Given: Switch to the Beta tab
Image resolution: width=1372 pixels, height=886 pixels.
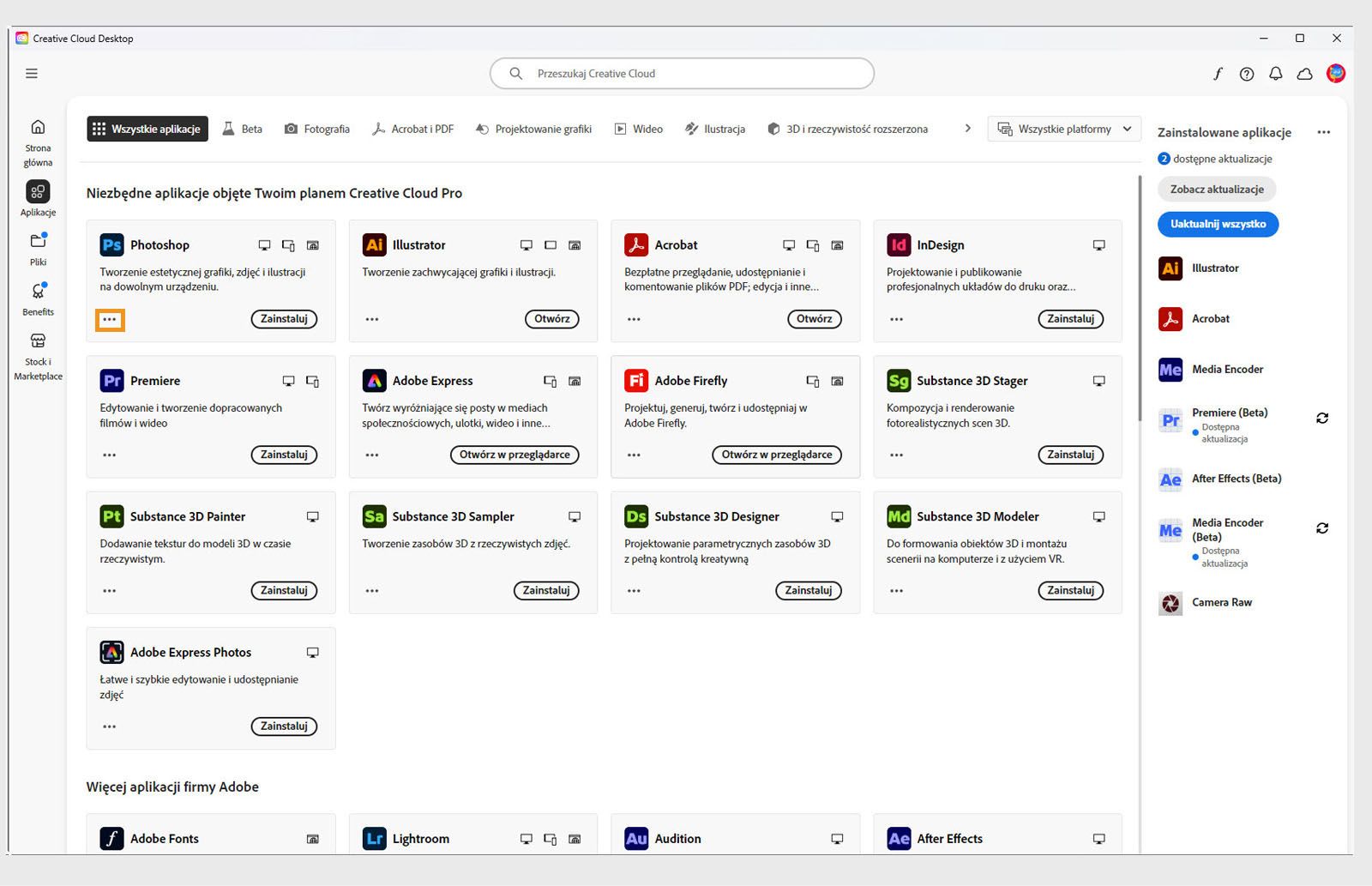Looking at the screenshot, I should 243,129.
